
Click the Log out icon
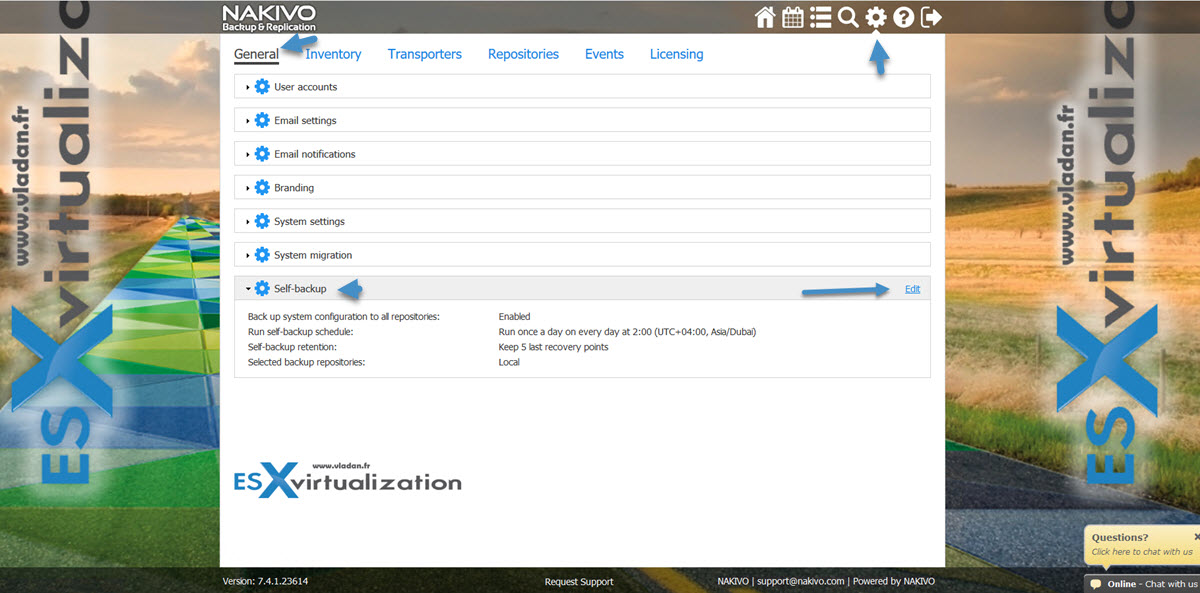931,17
